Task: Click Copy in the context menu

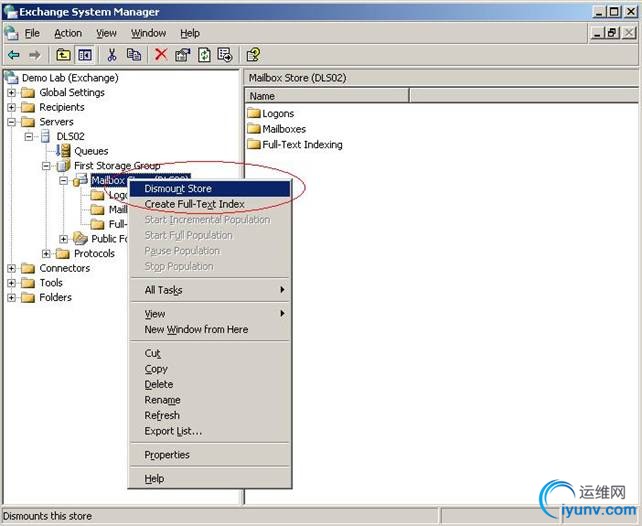Action: tap(210, 369)
